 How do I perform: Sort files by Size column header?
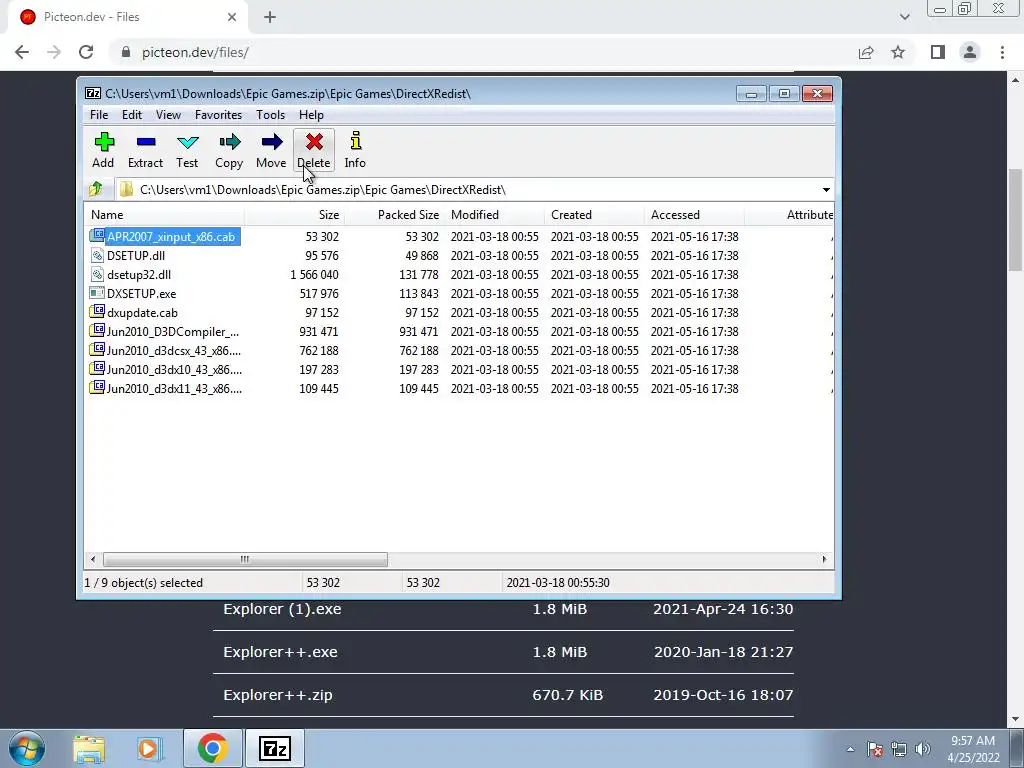click(295, 215)
